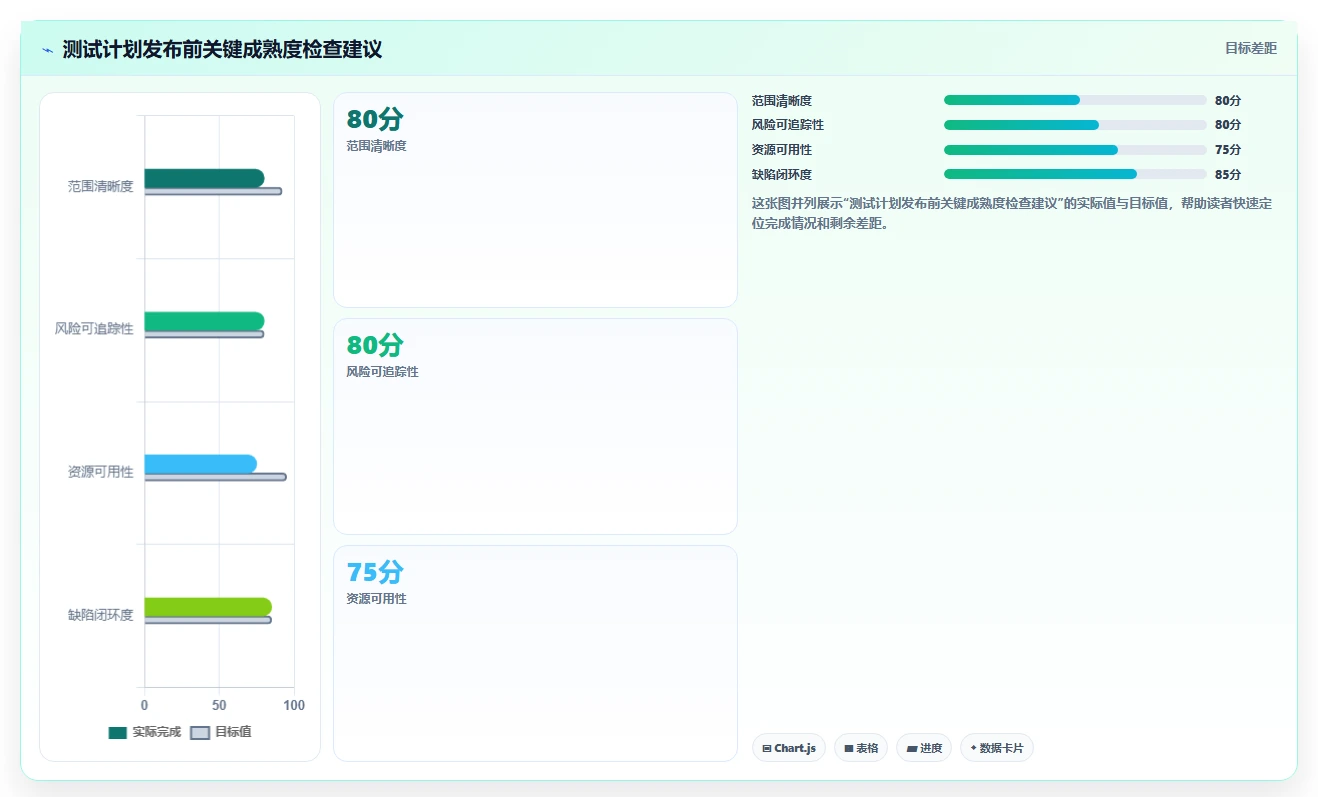Click the 进度 tag chip
The height and width of the screenshot is (797, 1318).
pyautogui.click(x=924, y=748)
